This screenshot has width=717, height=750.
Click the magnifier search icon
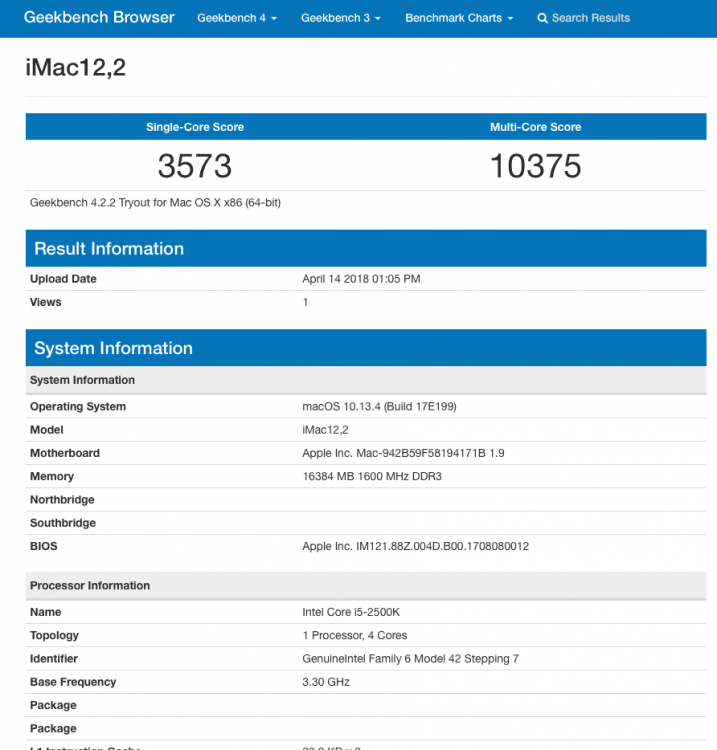tap(542, 18)
